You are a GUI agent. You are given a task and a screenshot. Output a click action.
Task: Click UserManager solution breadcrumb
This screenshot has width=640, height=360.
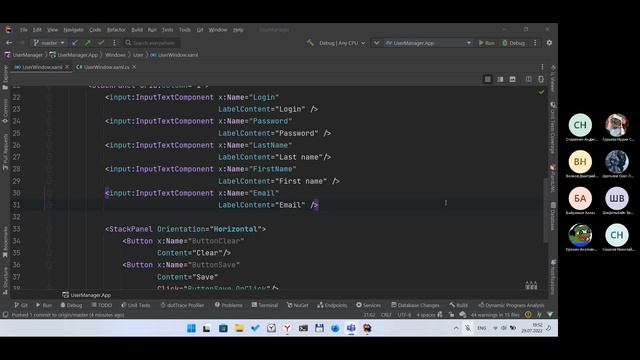click(24, 55)
